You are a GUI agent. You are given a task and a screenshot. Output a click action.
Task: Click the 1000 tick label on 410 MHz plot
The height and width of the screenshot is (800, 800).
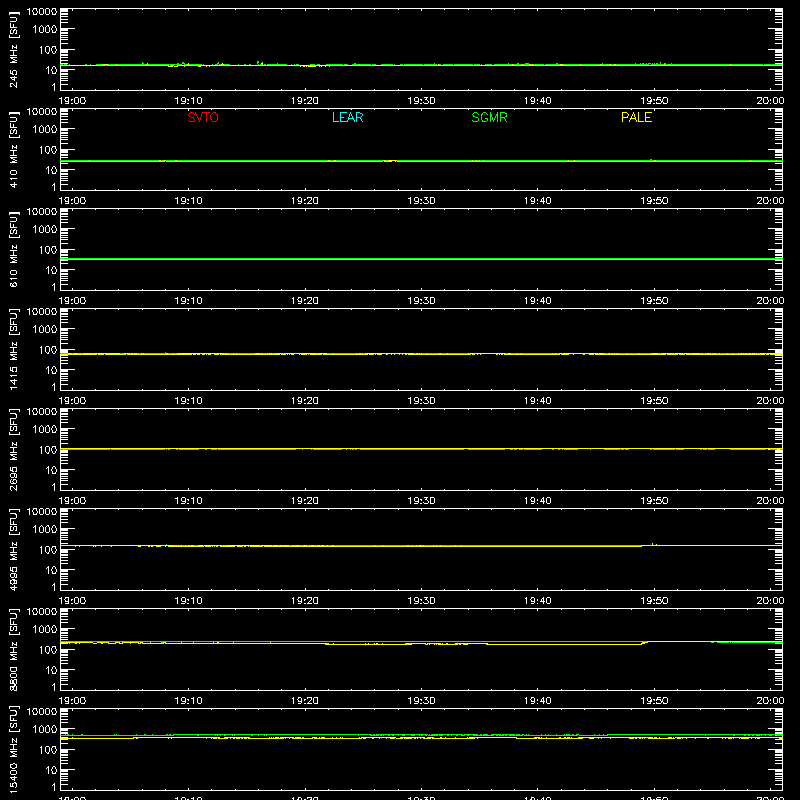[45, 130]
